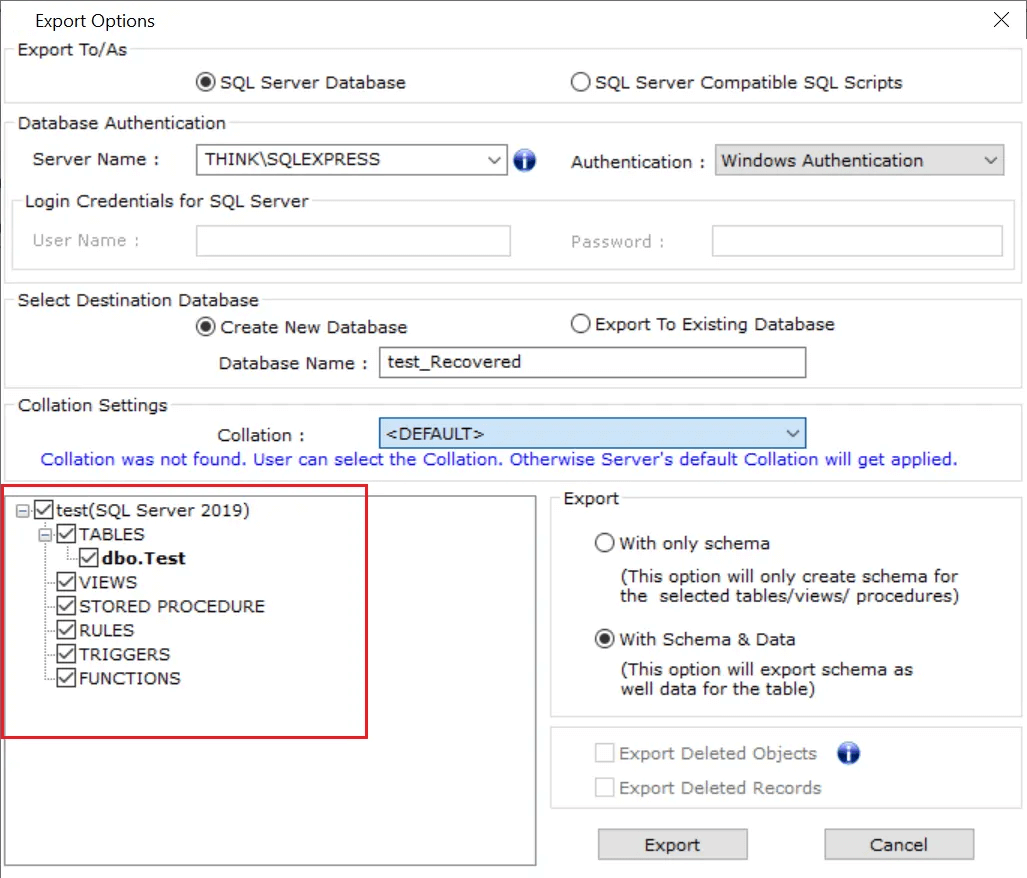Close the Export Options dialog

point(1000,20)
